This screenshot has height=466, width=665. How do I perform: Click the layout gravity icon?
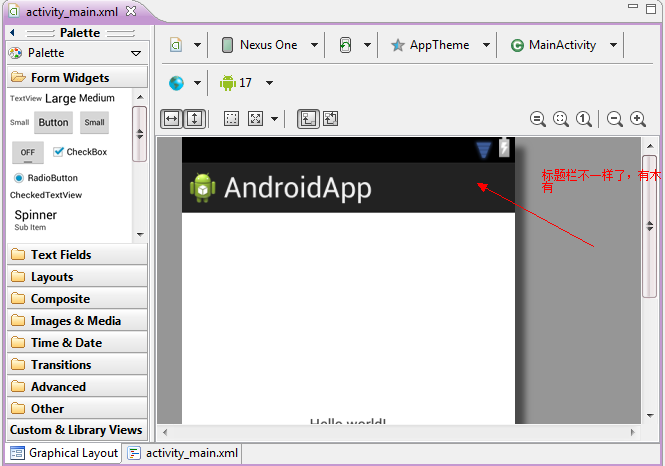(x=255, y=119)
